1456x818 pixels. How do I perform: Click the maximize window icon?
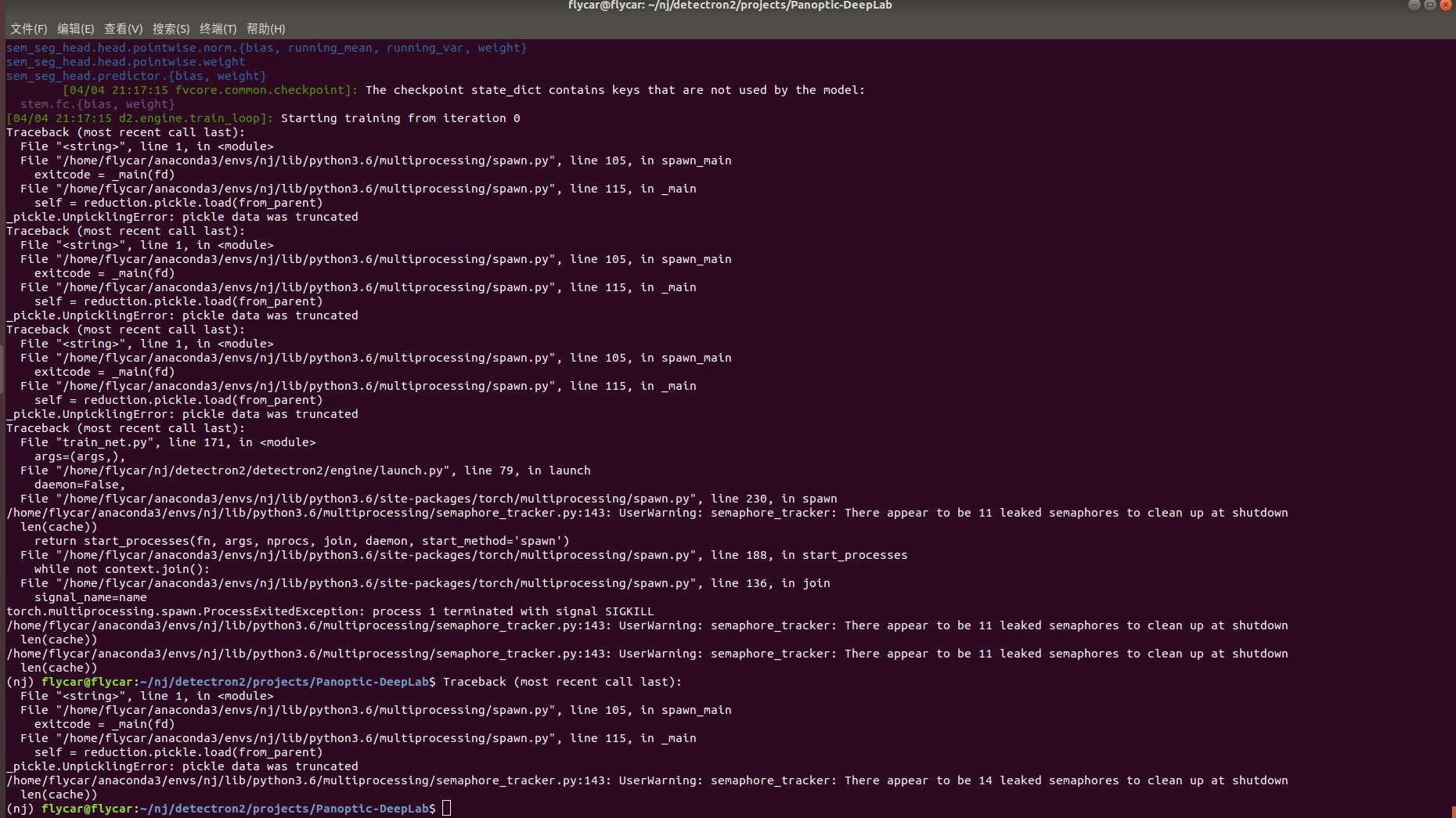point(1429,5)
